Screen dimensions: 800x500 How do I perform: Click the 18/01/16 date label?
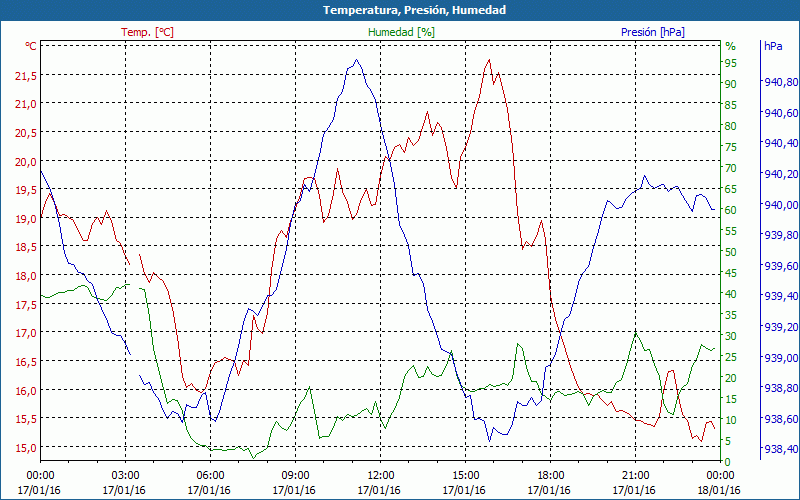[719, 490]
